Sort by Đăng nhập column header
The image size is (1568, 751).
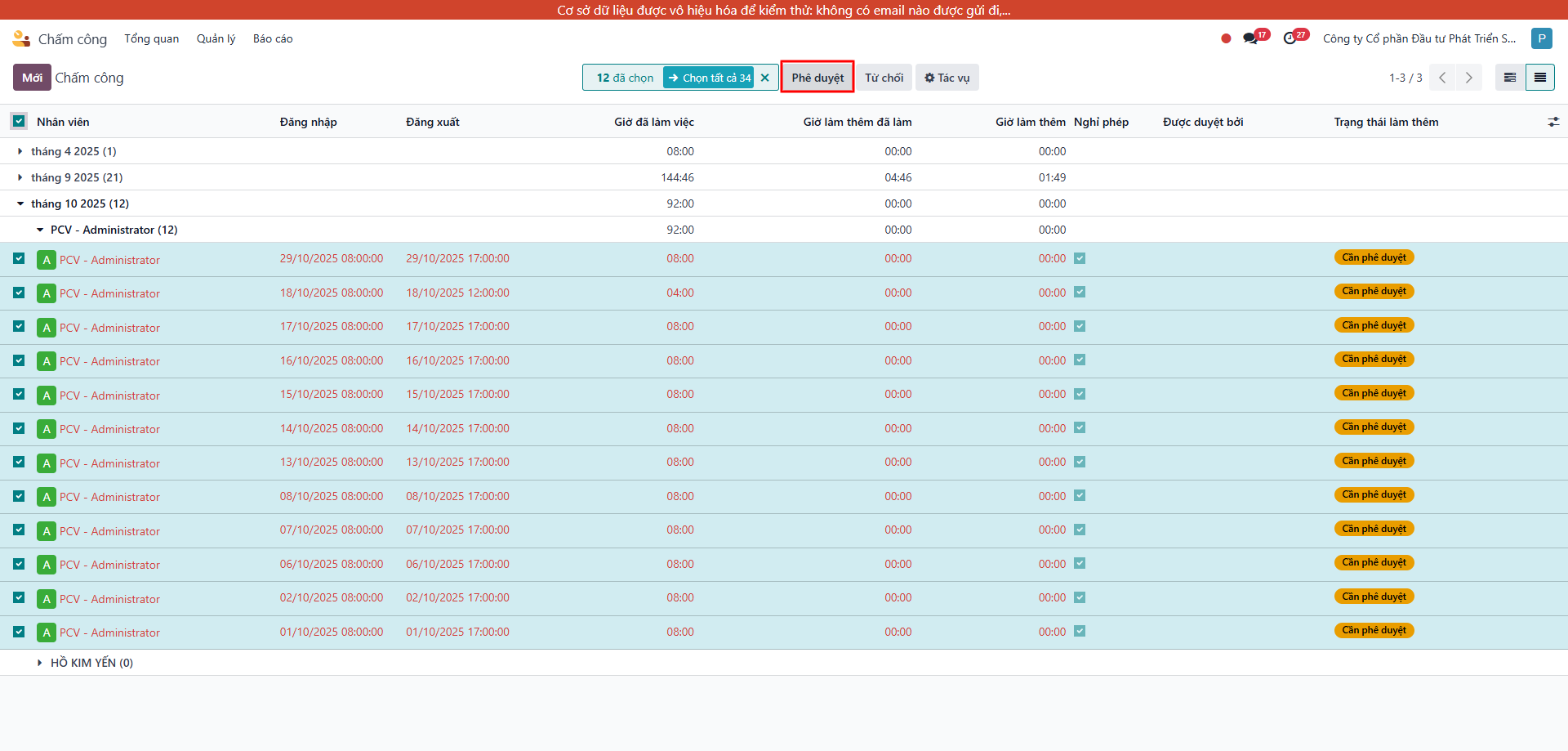click(309, 122)
